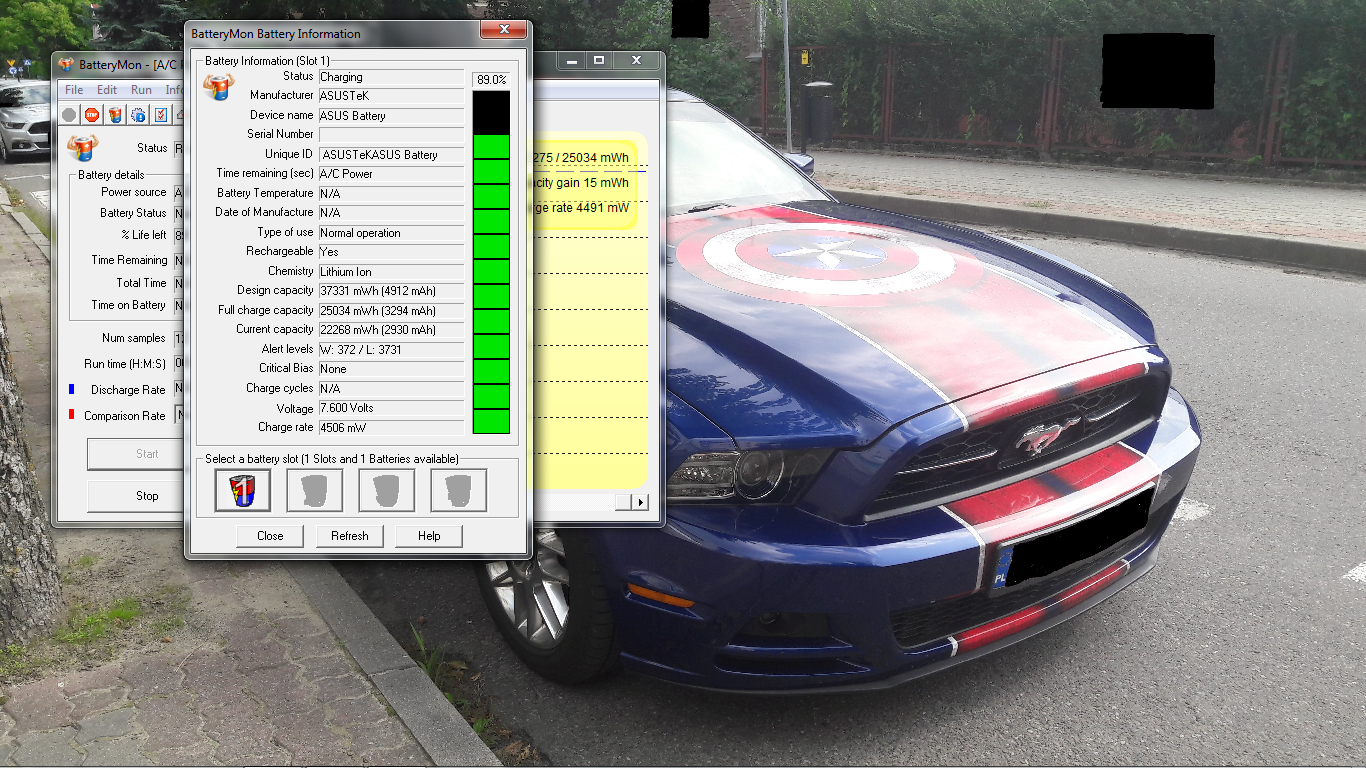
Task: Select the fourth (empty) battery slot
Action: pyautogui.click(x=459, y=491)
